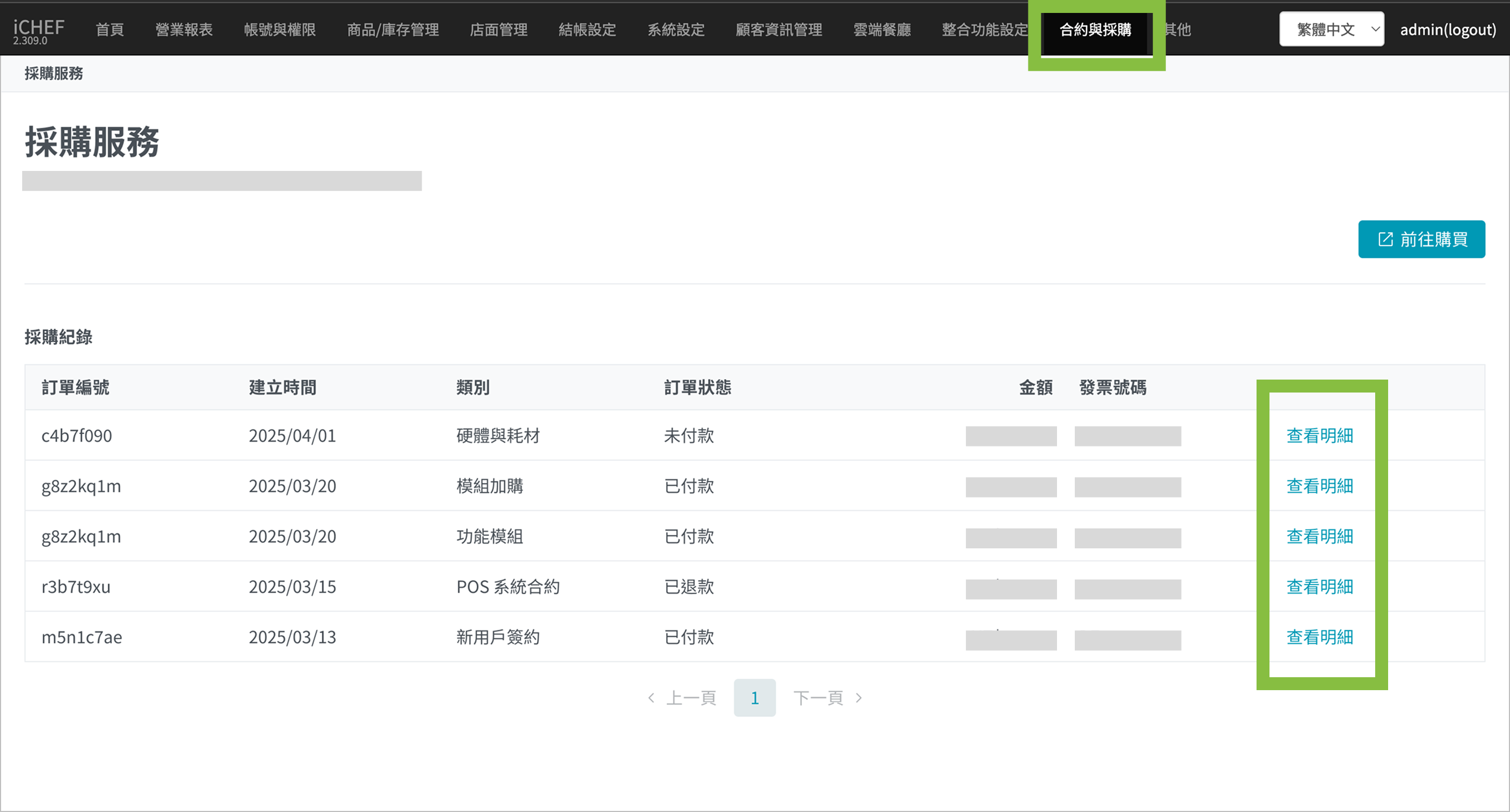Screen dimensions: 1510x812
Task: View details of order c4b7f090
Action: click(x=1320, y=435)
